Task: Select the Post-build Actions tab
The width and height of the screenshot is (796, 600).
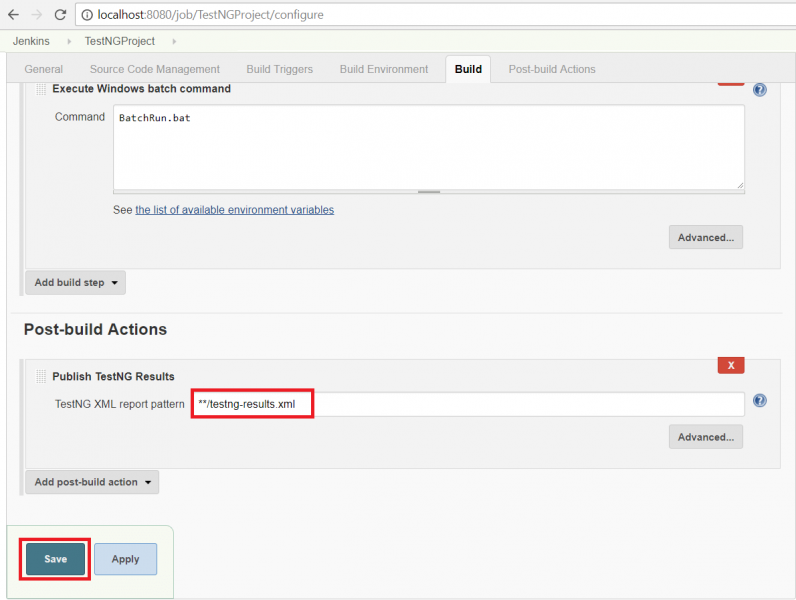Action: [551, 69]
